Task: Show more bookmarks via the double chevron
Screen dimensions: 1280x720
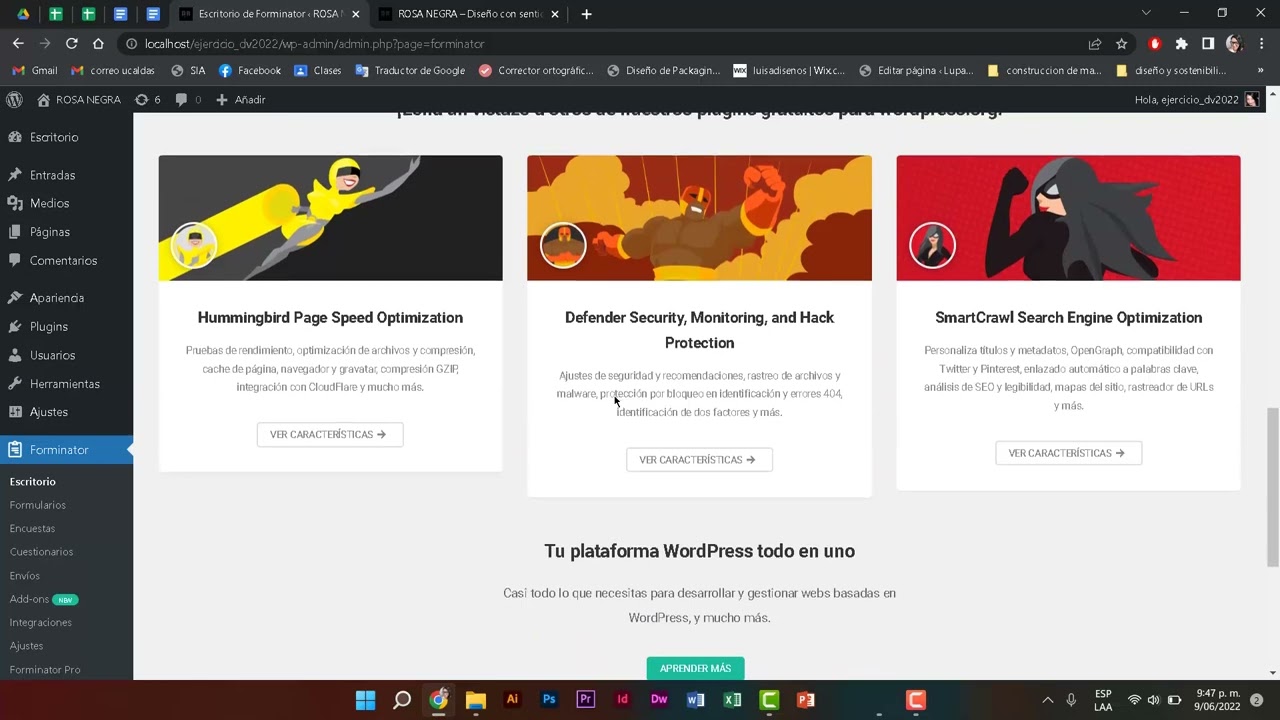Action: tap(1261, 71)
